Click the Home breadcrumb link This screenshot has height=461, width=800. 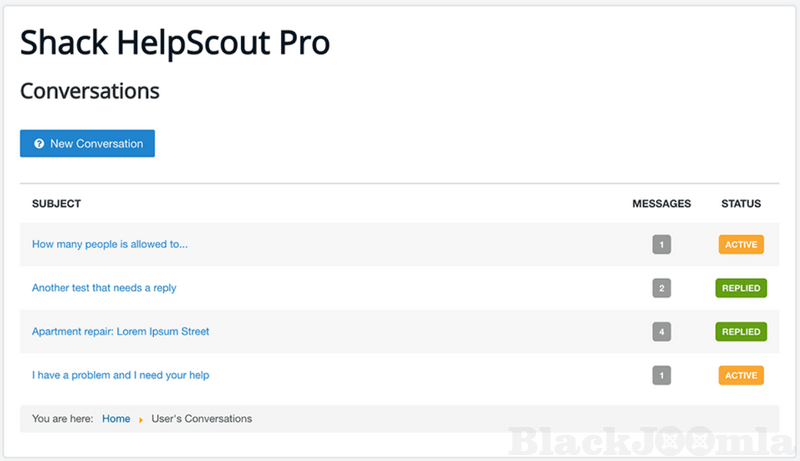coord(116,419)
